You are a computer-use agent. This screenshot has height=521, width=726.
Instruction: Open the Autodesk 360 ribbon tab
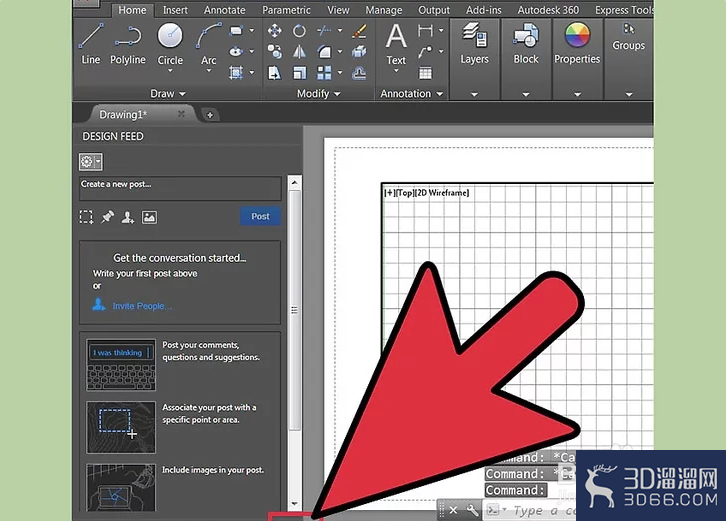click(x=548, y=10)
